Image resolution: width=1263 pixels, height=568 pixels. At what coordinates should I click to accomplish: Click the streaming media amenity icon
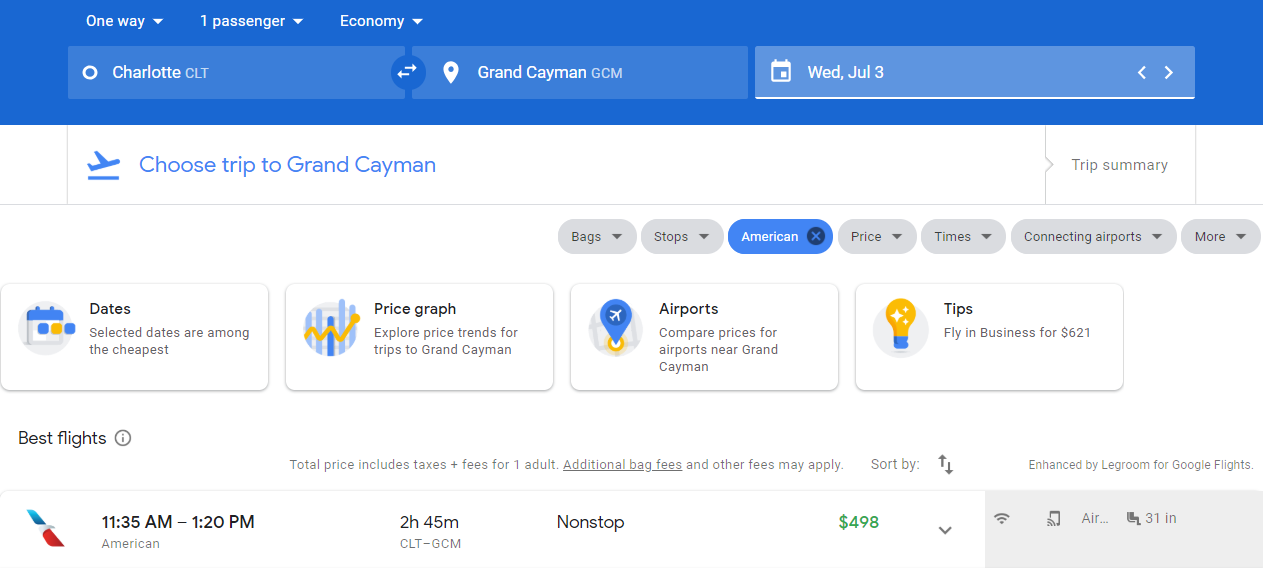pyautogui.click(x=1054, y=518)
